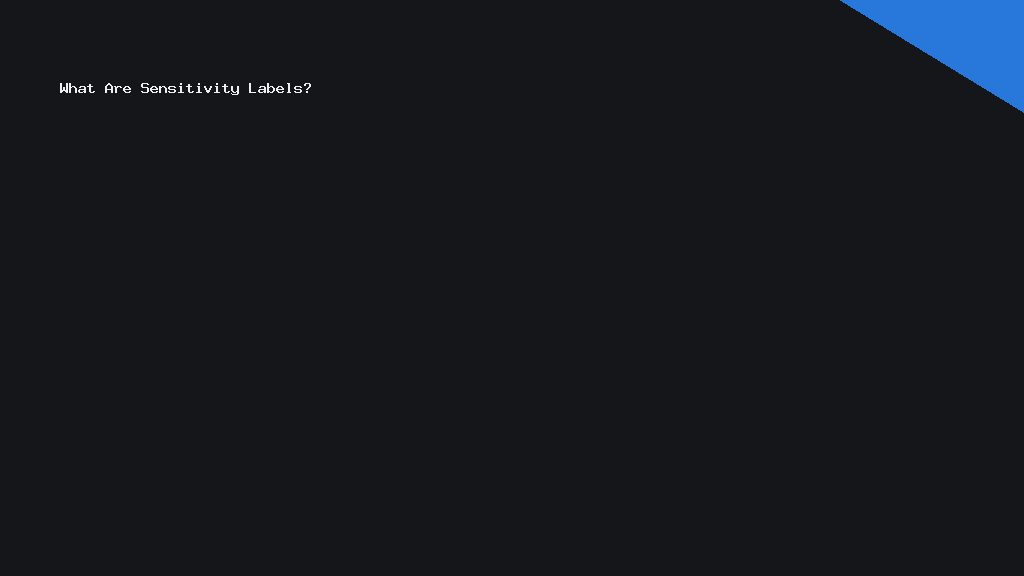
Task: Click the letter 't' ending 'What'
Action: (91, 88)
